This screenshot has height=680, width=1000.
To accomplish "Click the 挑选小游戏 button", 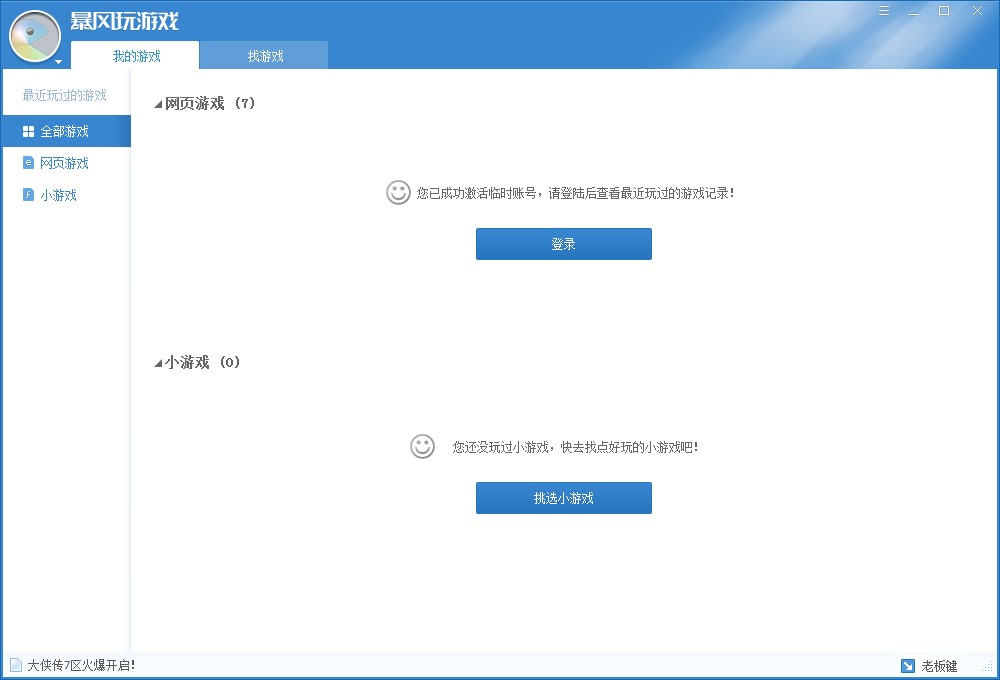I will [563, 497].
